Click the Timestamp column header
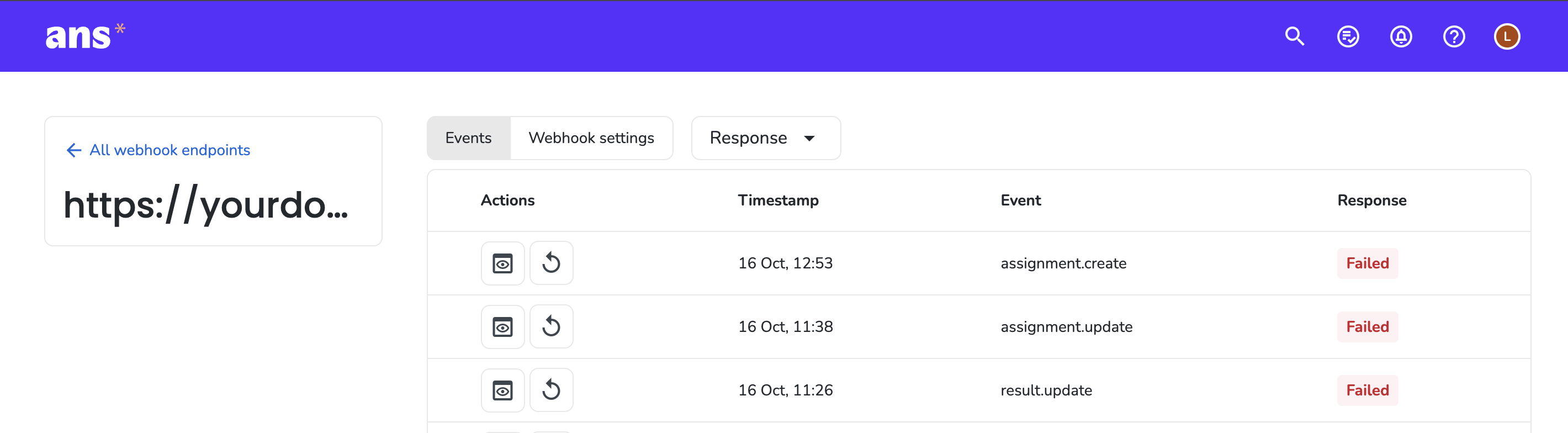Image resolution: width=1568 pixels, height=433 pixels. pyautogui.click(x=778, y=200)
